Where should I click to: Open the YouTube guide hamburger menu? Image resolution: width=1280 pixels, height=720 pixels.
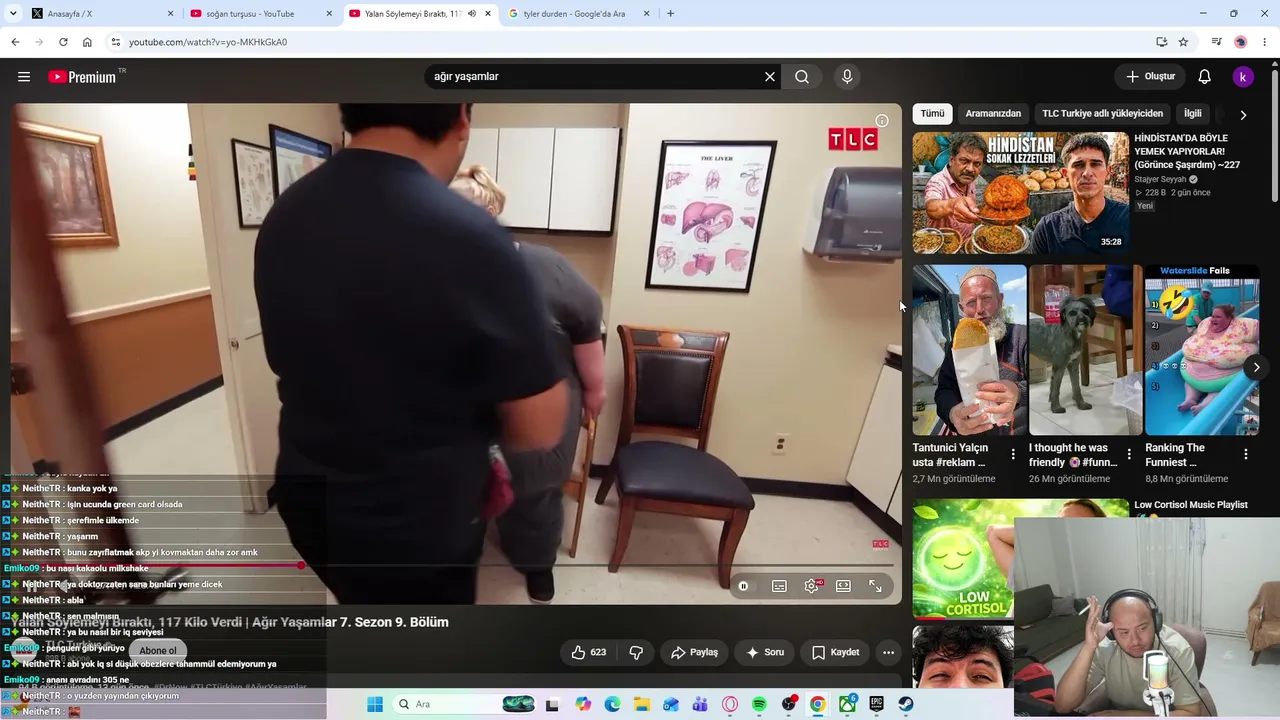pyautogui.click(x=24, y=77)
